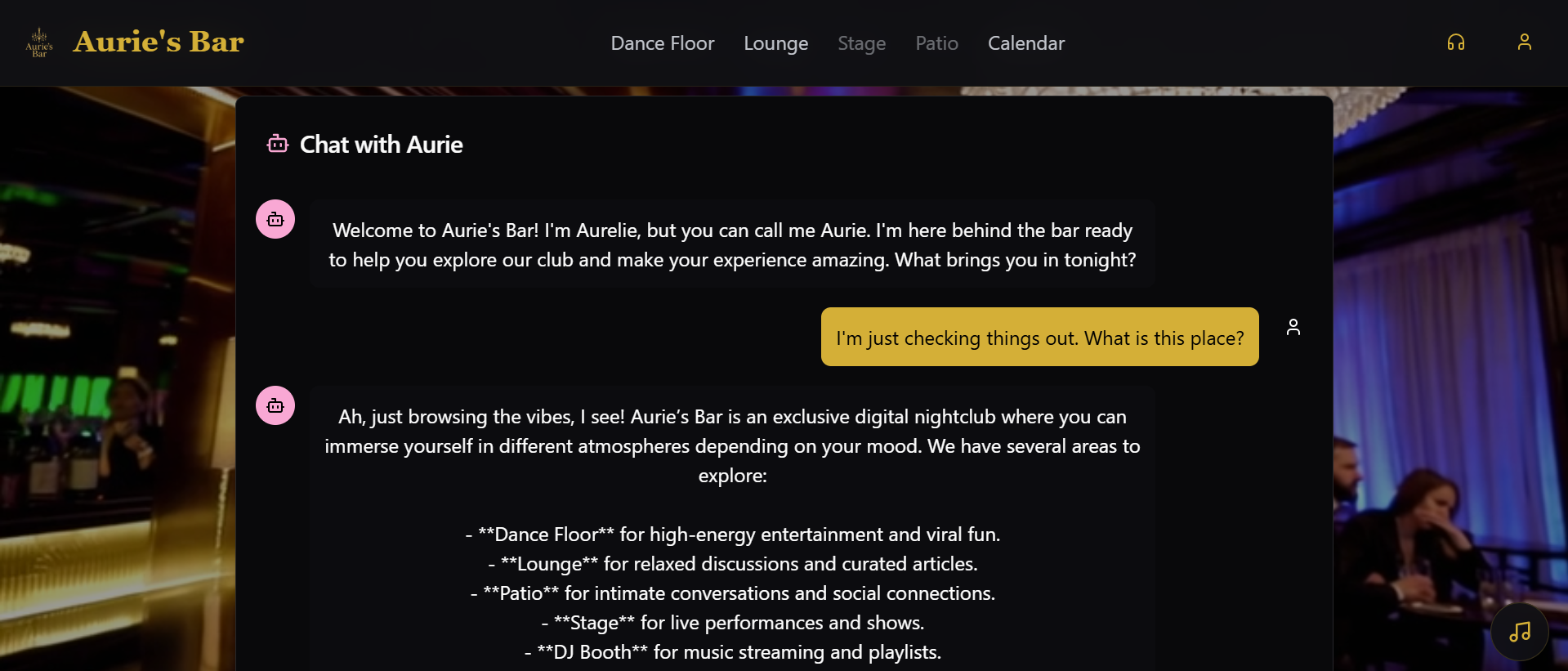This screenshot has height=671, width=1568.
Task: Open the account profile icon
Action: coord(1524,42)
